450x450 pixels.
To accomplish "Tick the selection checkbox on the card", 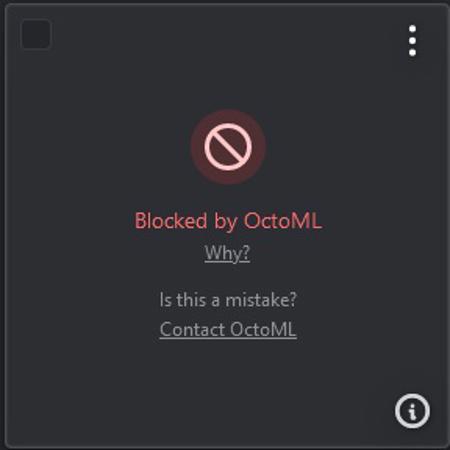I will point(36,34).
